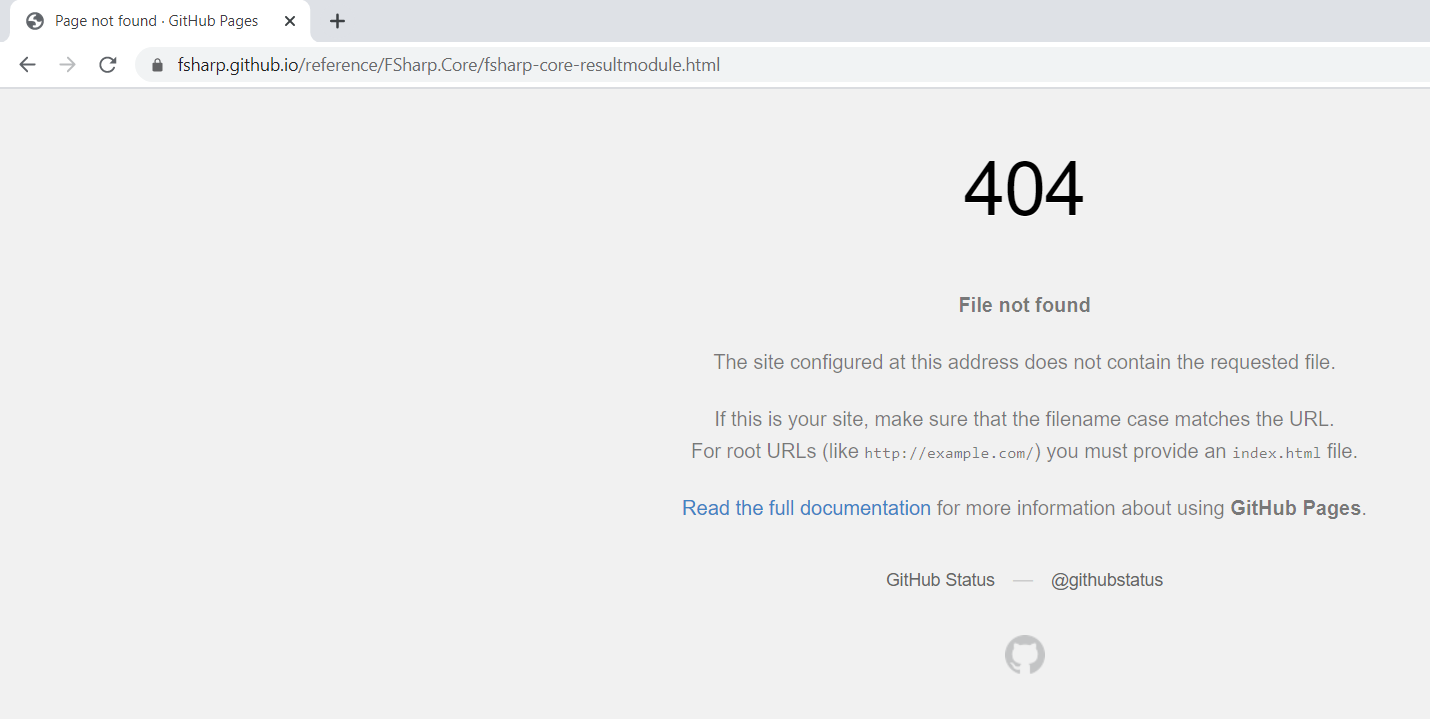The height and width of the screenshot is (719, 1430).
Task: Go back to the previous page
Action: click(27, 65)
